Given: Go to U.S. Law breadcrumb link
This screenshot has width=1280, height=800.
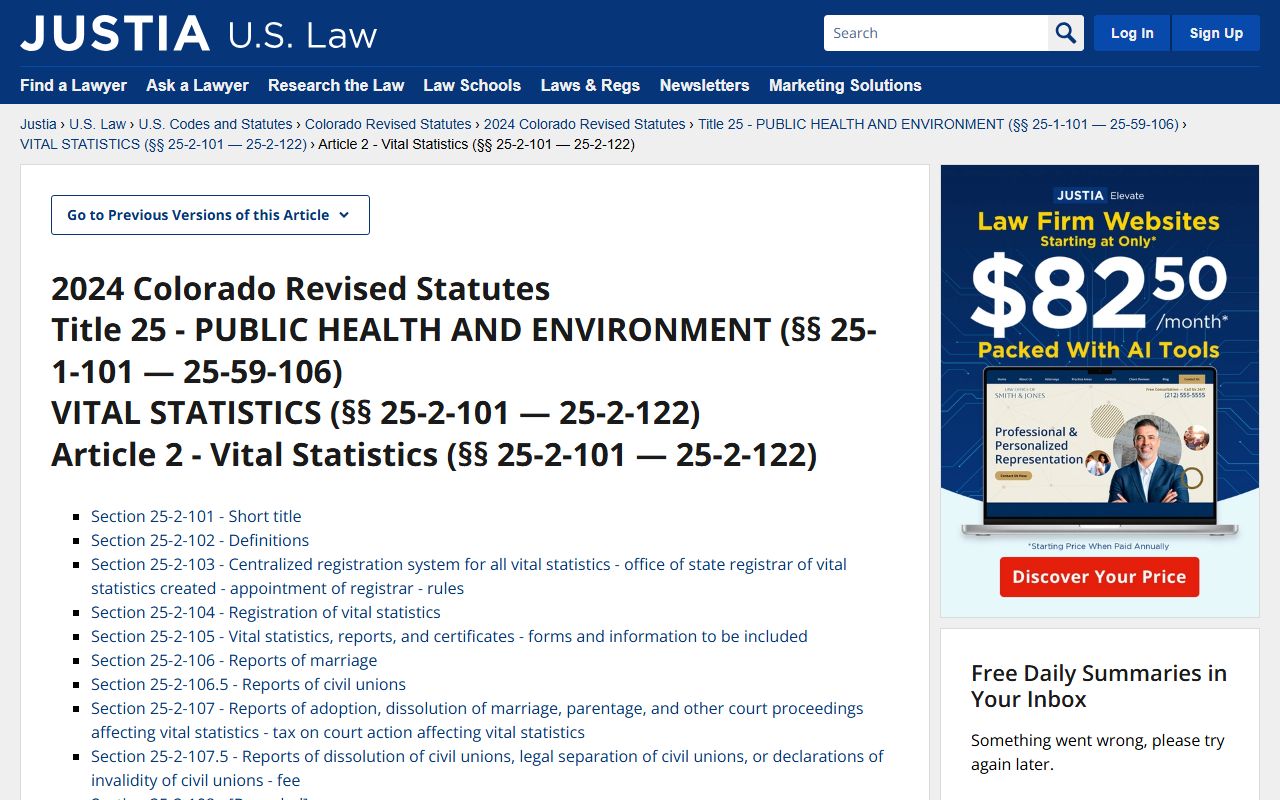Looking at the screenshot, I should [98, 124].
